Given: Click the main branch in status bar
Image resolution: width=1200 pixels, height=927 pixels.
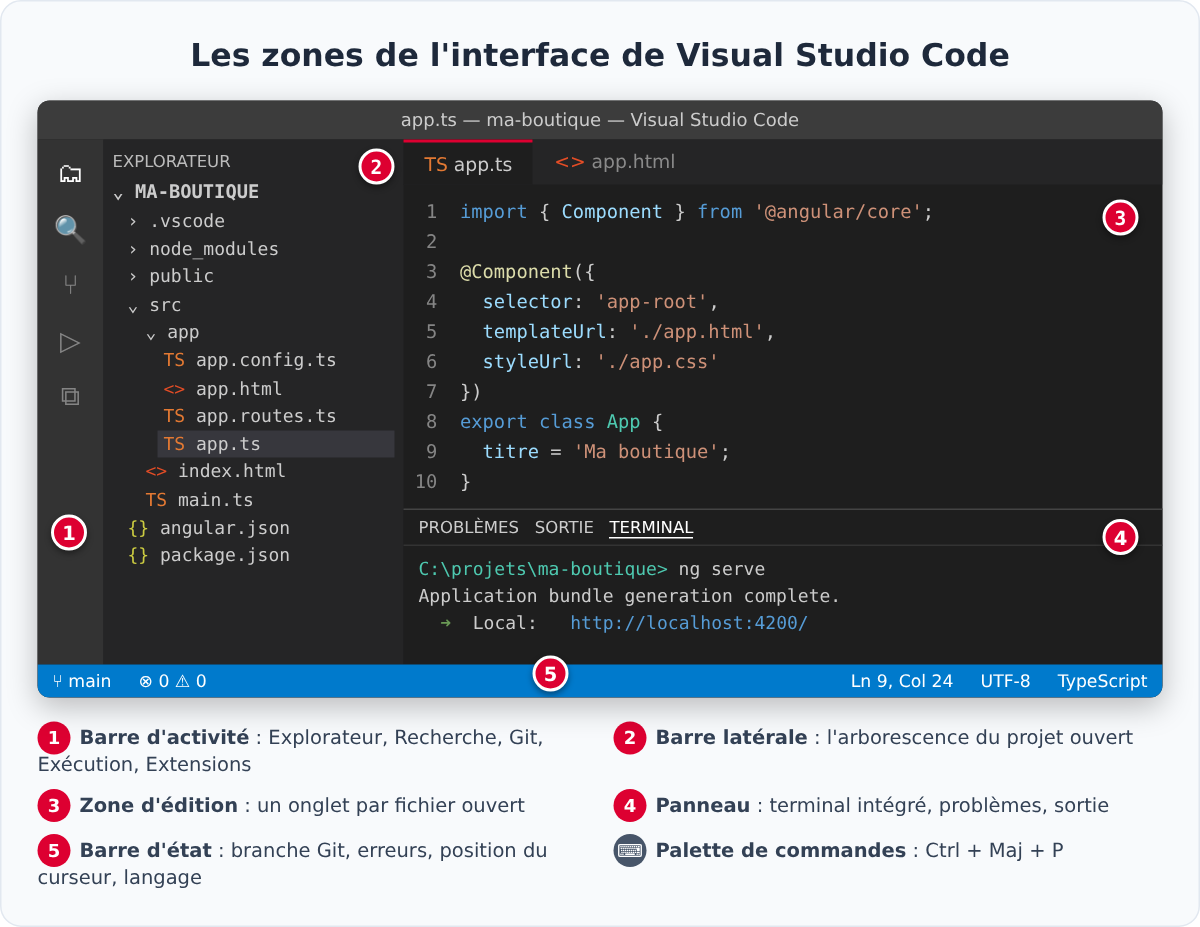Looking at the screenshot, I should click(82, 681).
